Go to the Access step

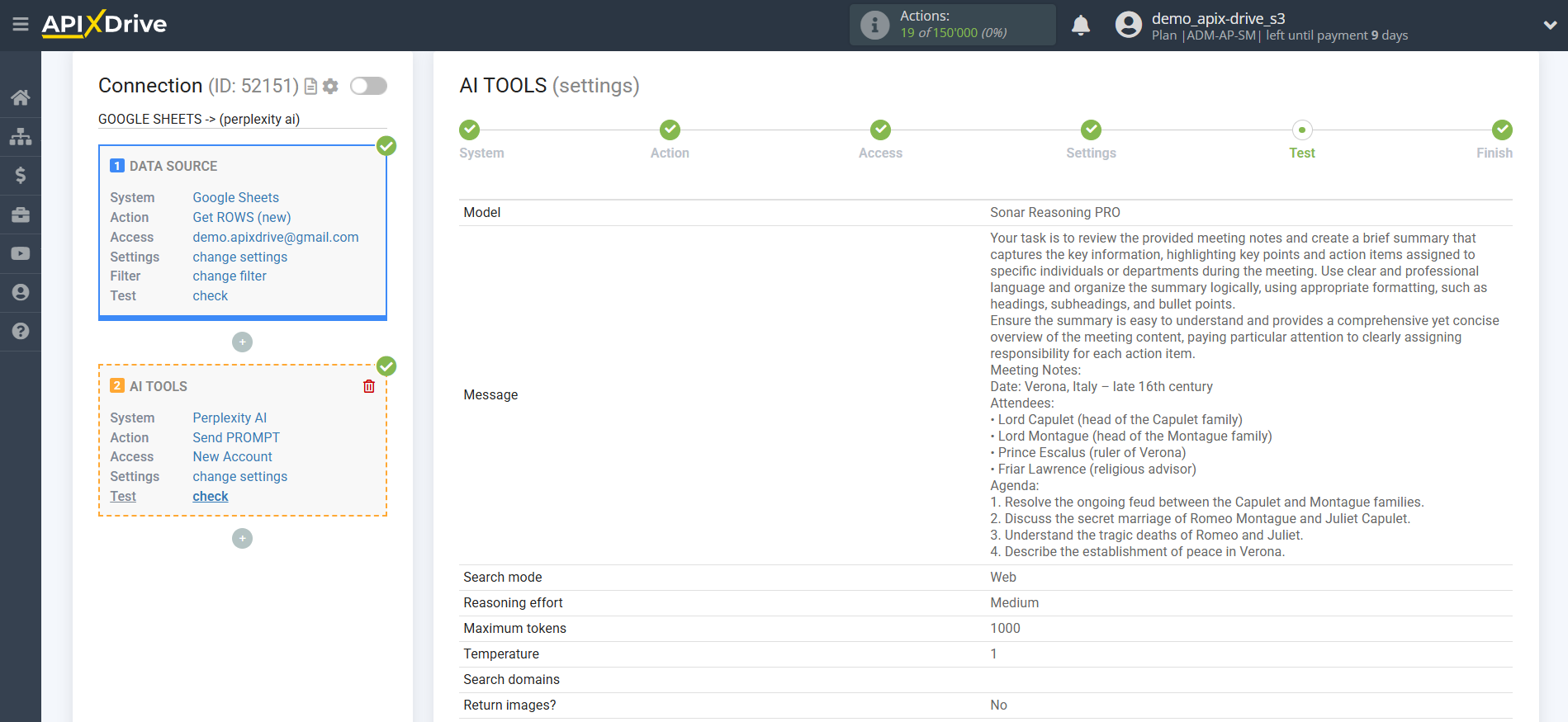(x=880, y=130)
